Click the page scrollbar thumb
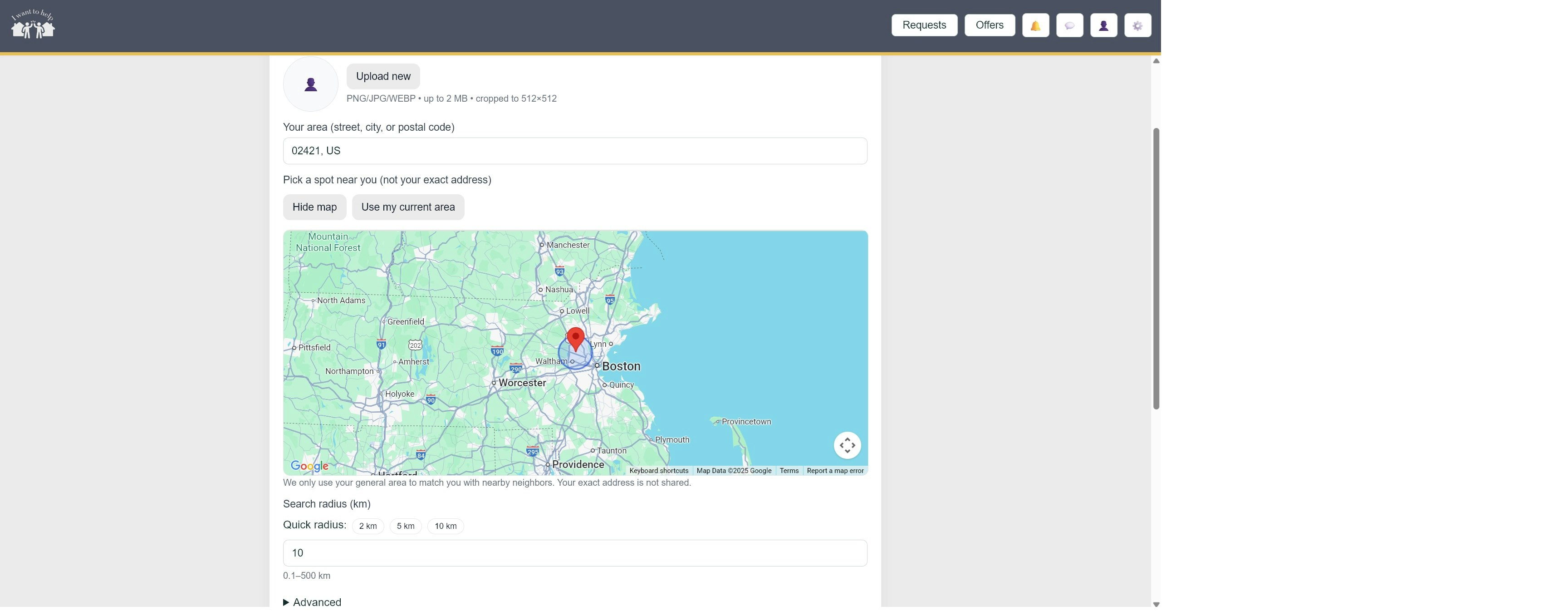This screenshot has width=1568, height=611. coord(1156,269)
